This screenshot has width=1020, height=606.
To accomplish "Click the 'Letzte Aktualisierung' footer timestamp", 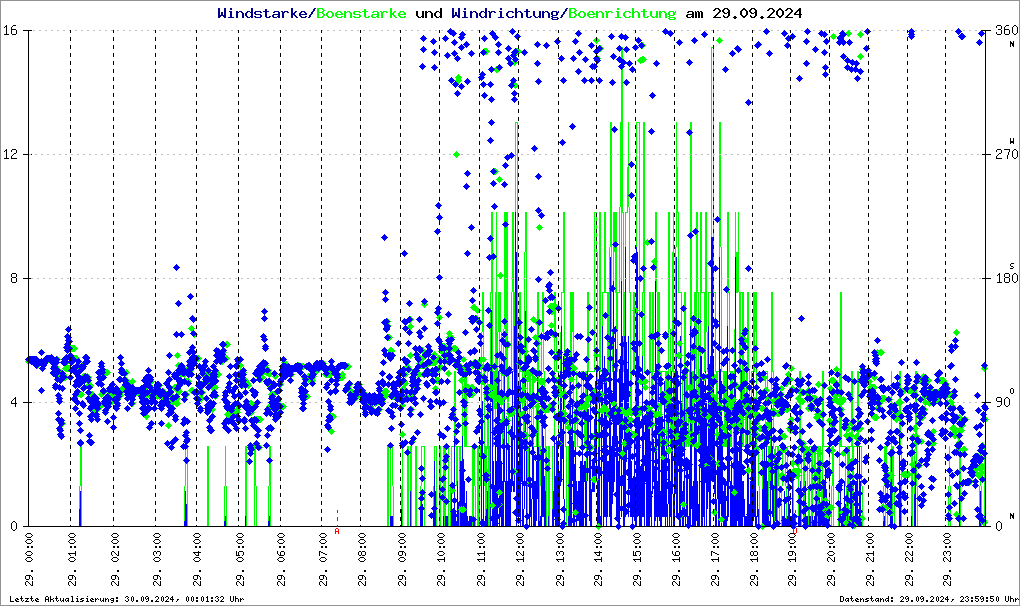I will (x=127, y=599).
